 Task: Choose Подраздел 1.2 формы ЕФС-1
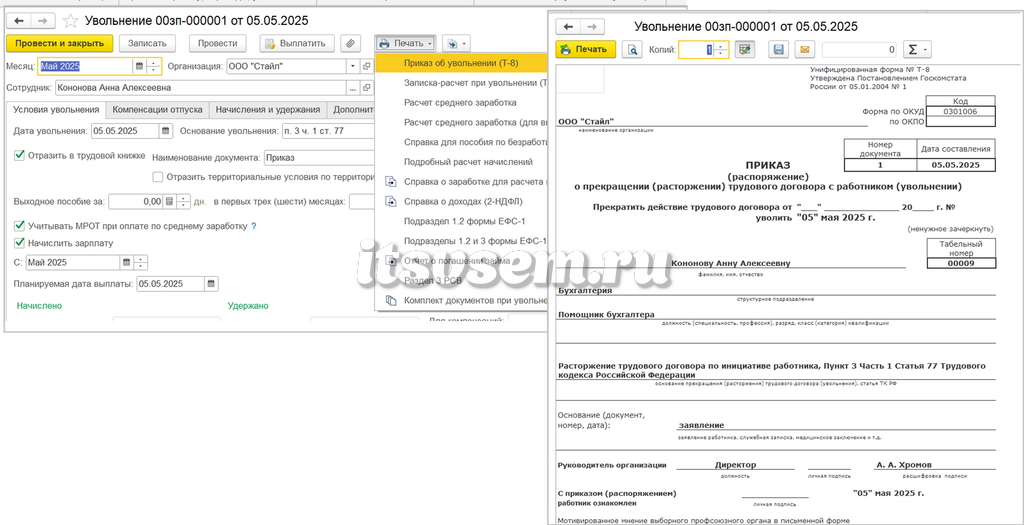click(x=461, y=221)
